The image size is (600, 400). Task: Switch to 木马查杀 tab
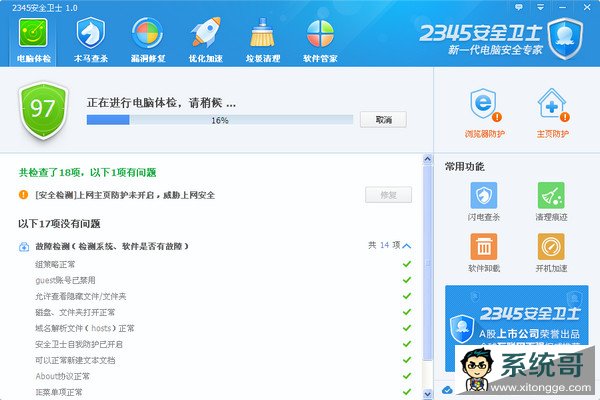(91, 40)
